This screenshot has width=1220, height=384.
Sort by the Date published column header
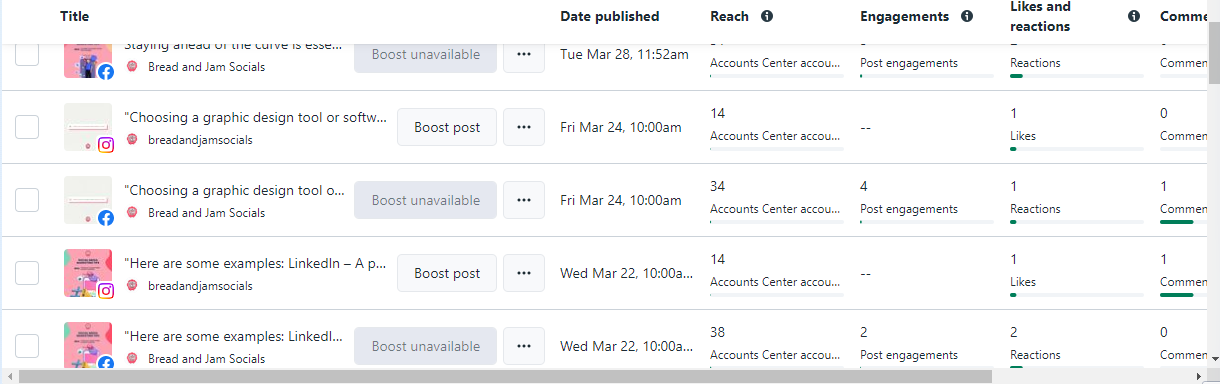coord(609,16)
